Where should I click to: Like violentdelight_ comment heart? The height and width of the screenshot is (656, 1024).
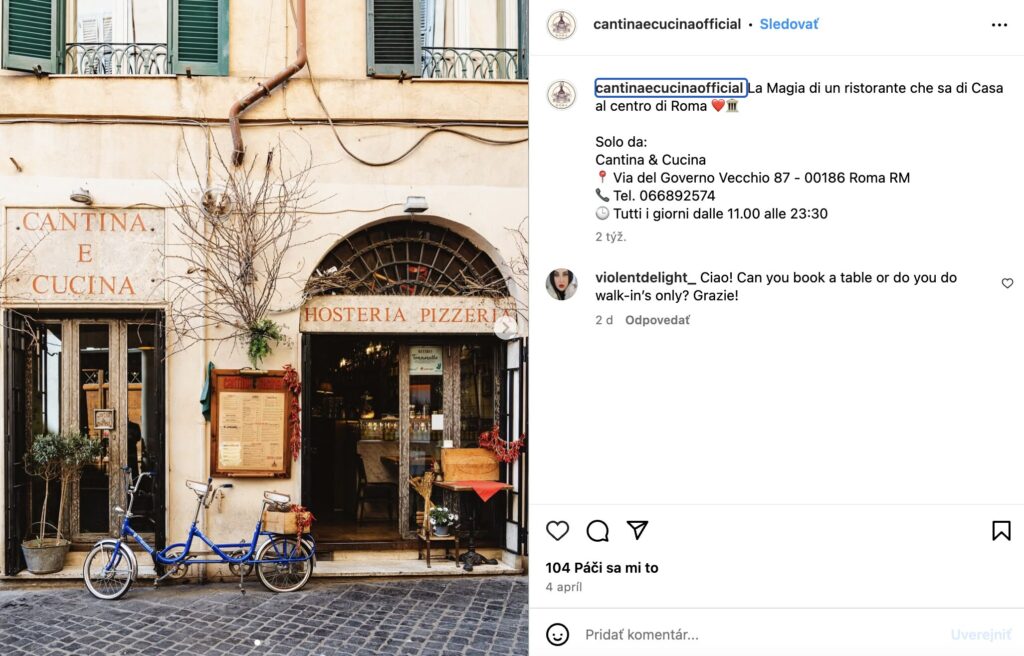click(x=1007, y=283)
